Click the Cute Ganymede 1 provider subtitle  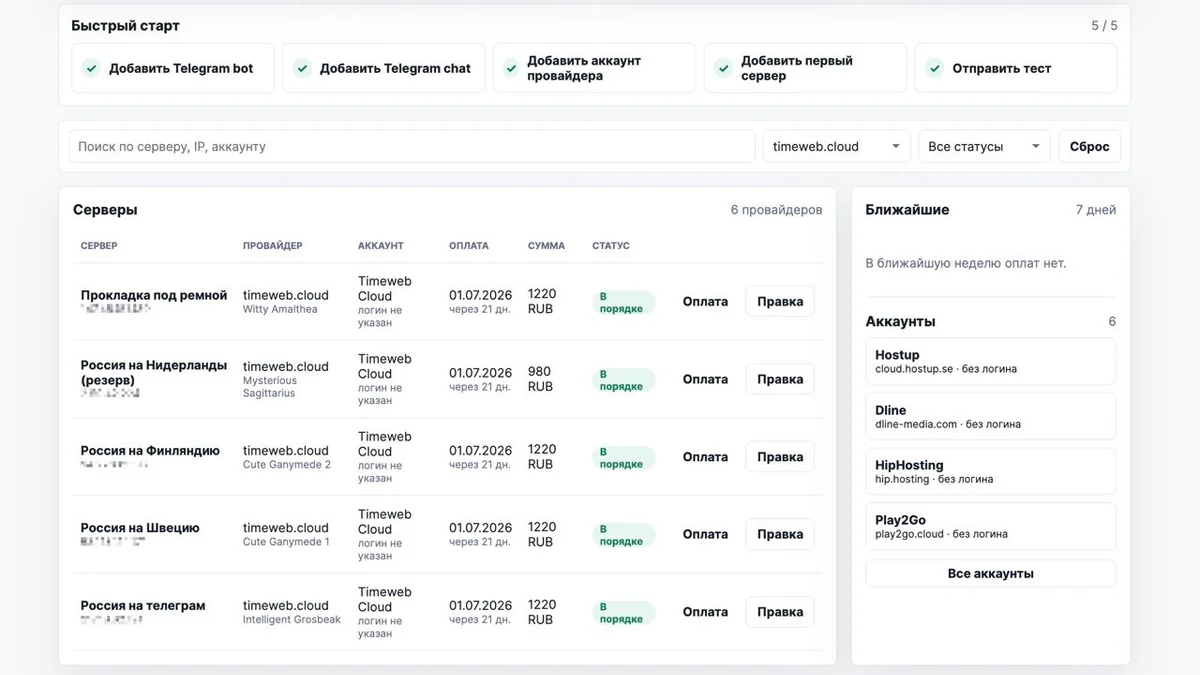click(286, 542)
